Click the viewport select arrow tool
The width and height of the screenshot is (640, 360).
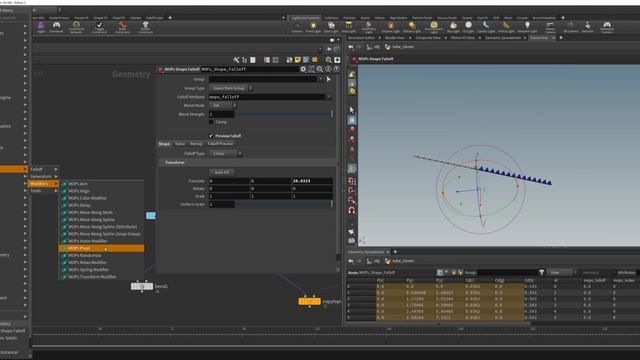(x=351, y=110)
